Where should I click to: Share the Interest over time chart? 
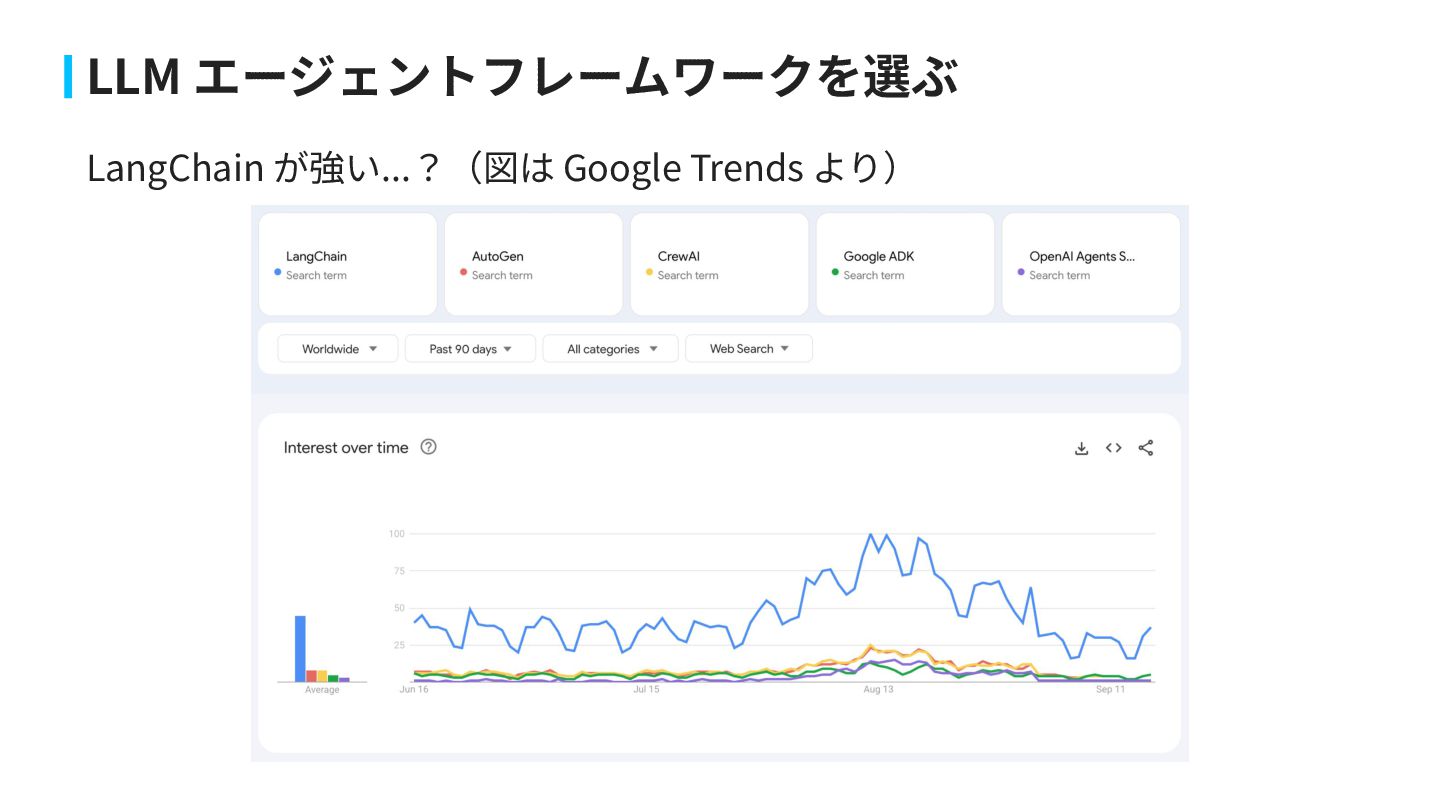(x=1146, y=448)
